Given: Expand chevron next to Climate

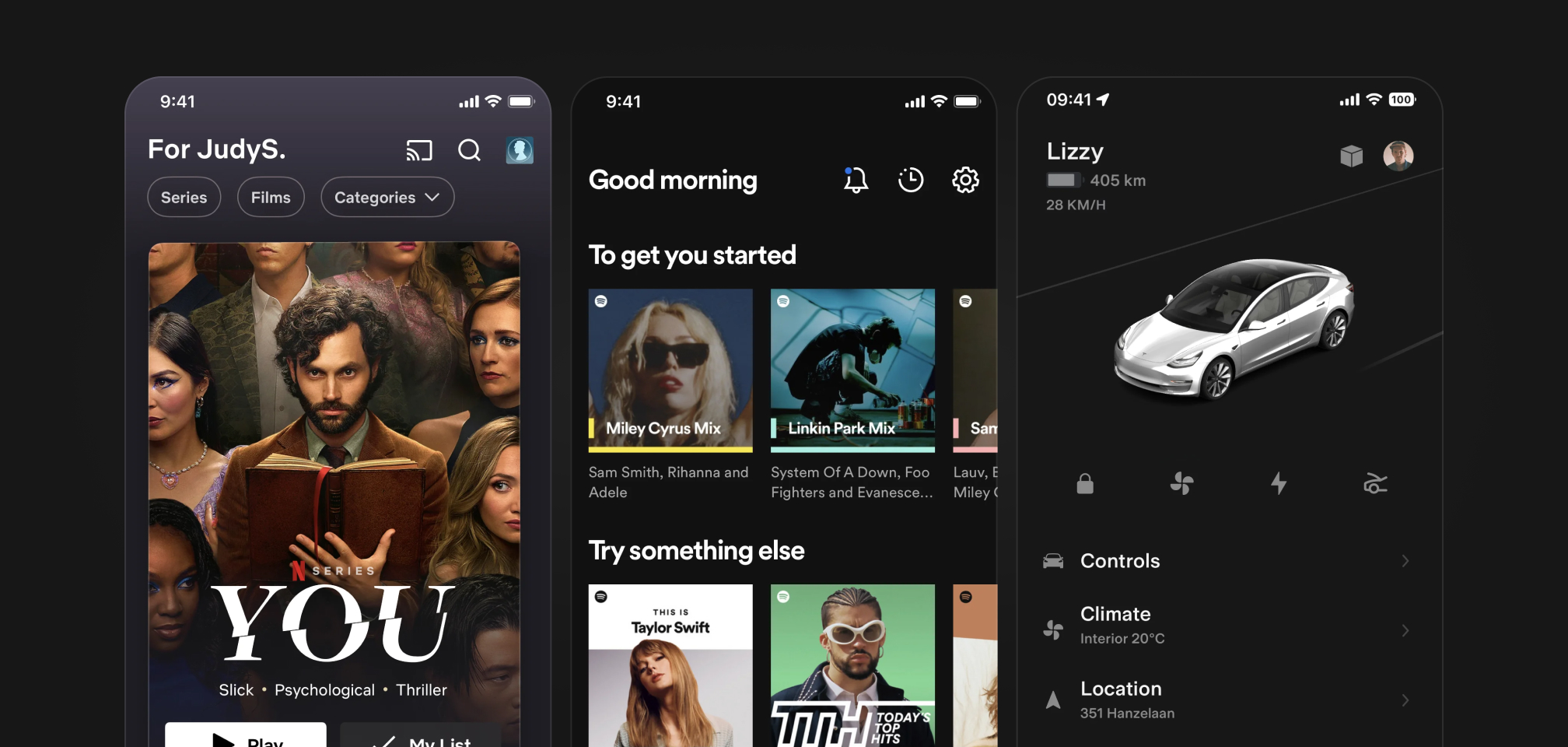Looking at the screenshot, I should (1405, 630).
